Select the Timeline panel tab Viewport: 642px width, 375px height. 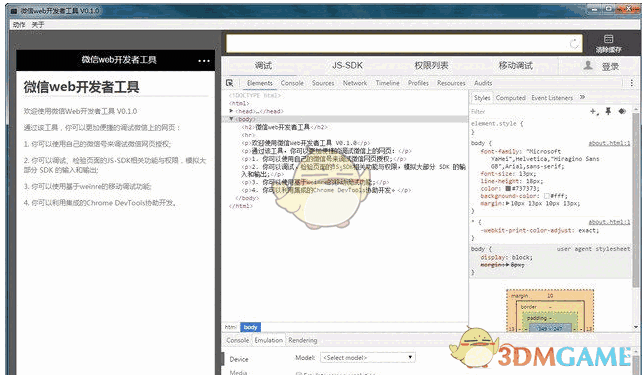point(387,83)
